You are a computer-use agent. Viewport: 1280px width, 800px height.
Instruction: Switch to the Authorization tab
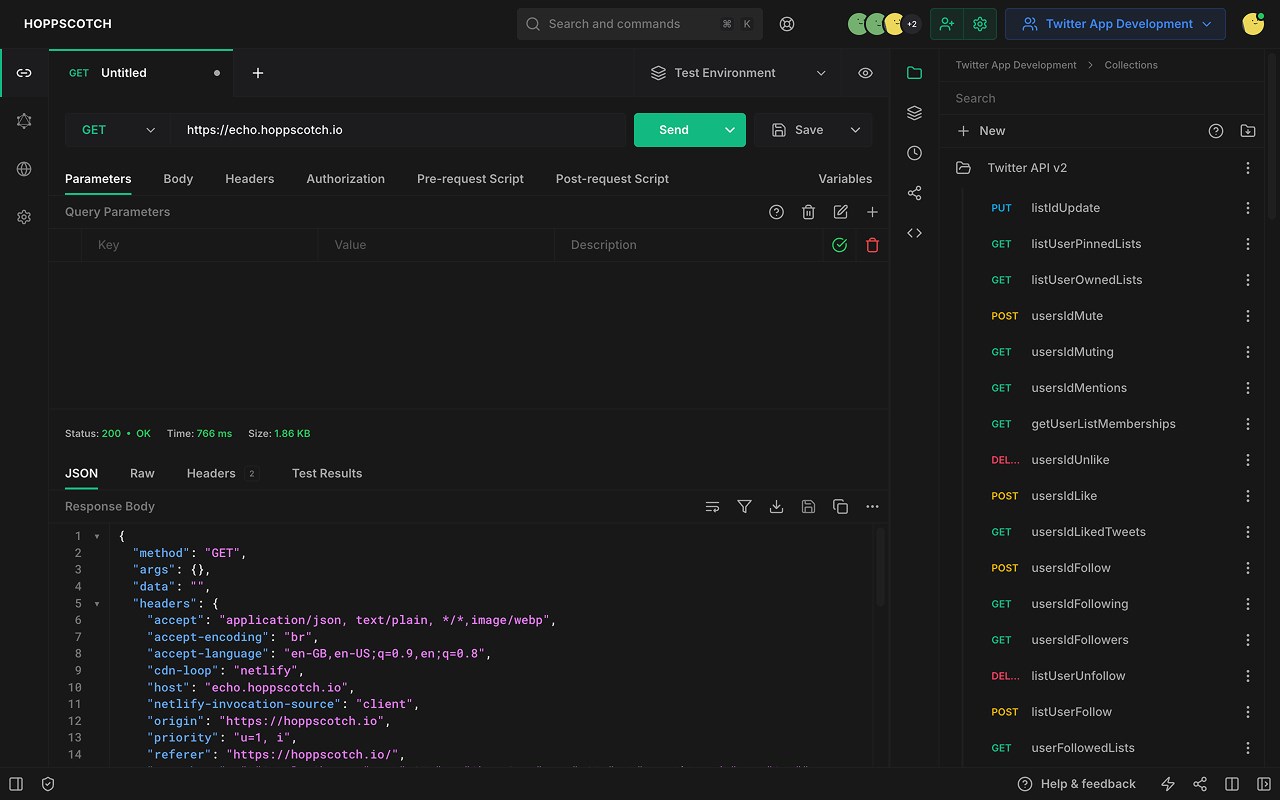[345, 179]
